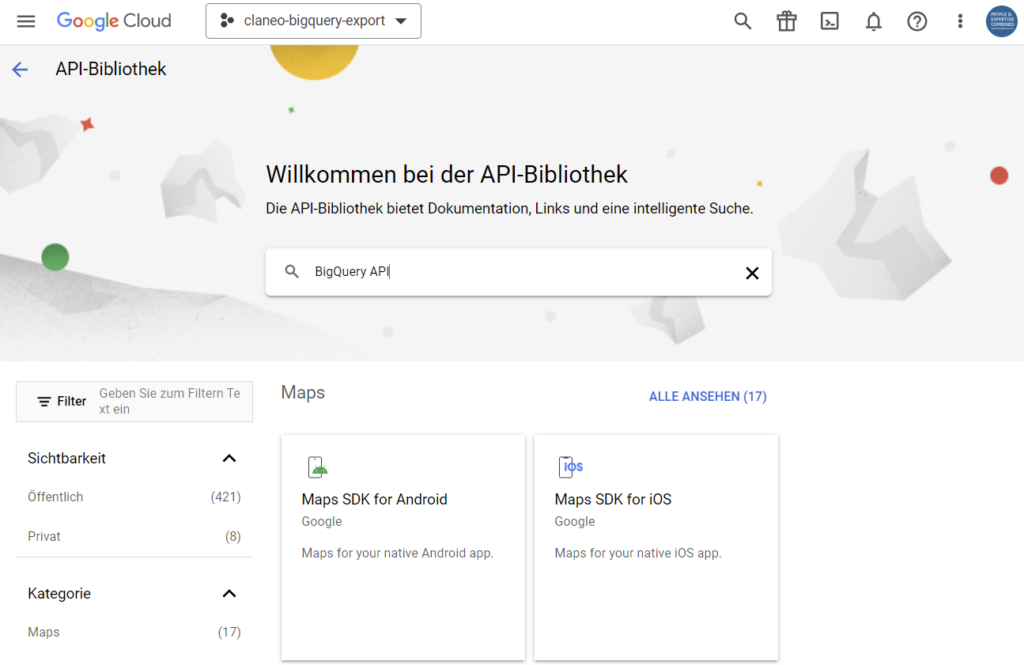
Task: Click the Maps section heading
Action: 303,393
